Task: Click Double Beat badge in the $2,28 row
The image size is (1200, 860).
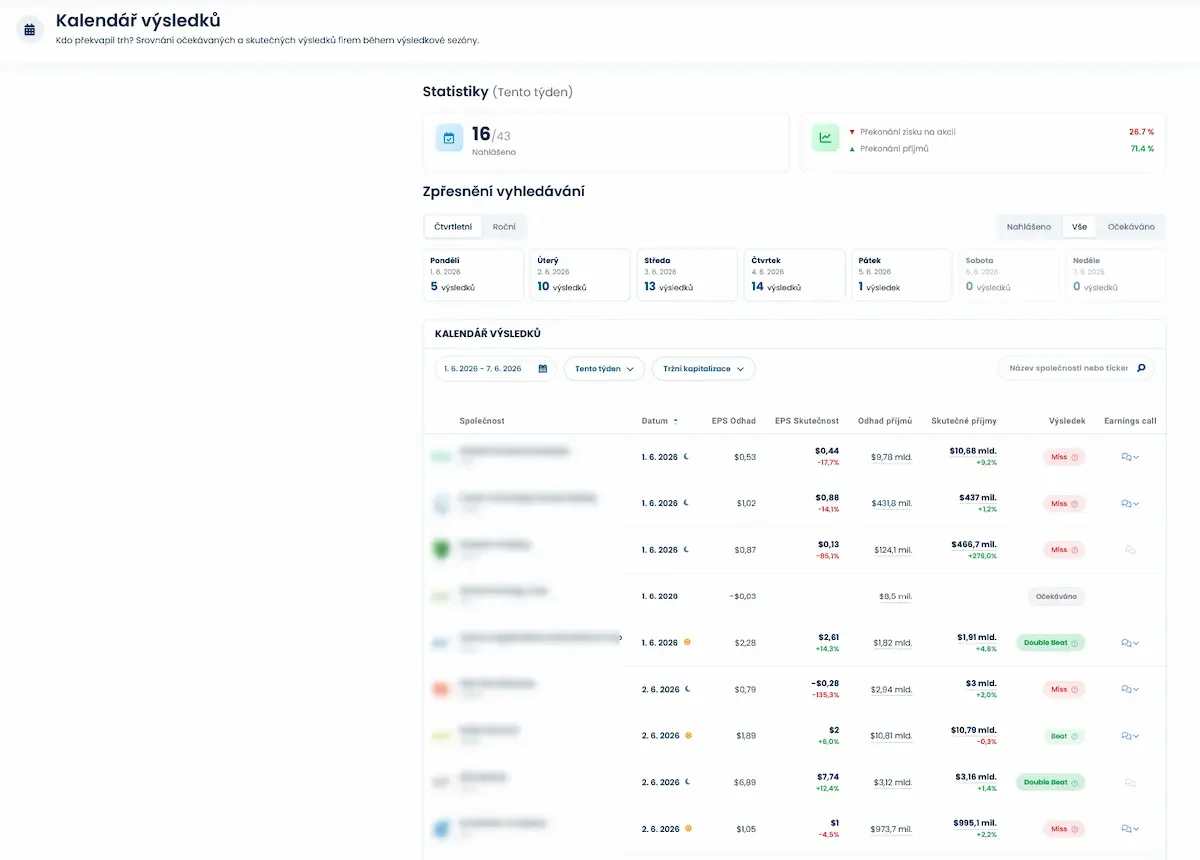Action: [x=1051, y=643]
